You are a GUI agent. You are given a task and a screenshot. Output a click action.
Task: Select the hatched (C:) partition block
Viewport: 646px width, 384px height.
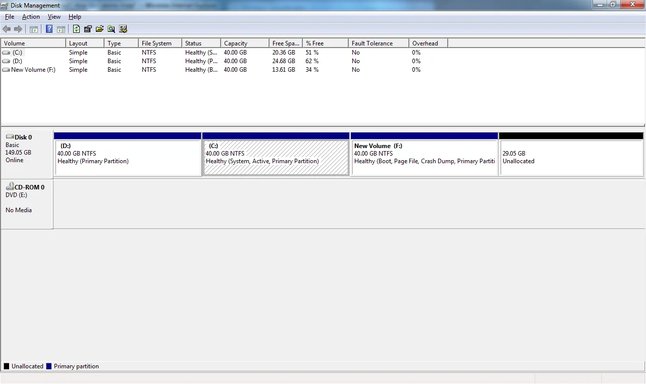[x=276, y=154]
